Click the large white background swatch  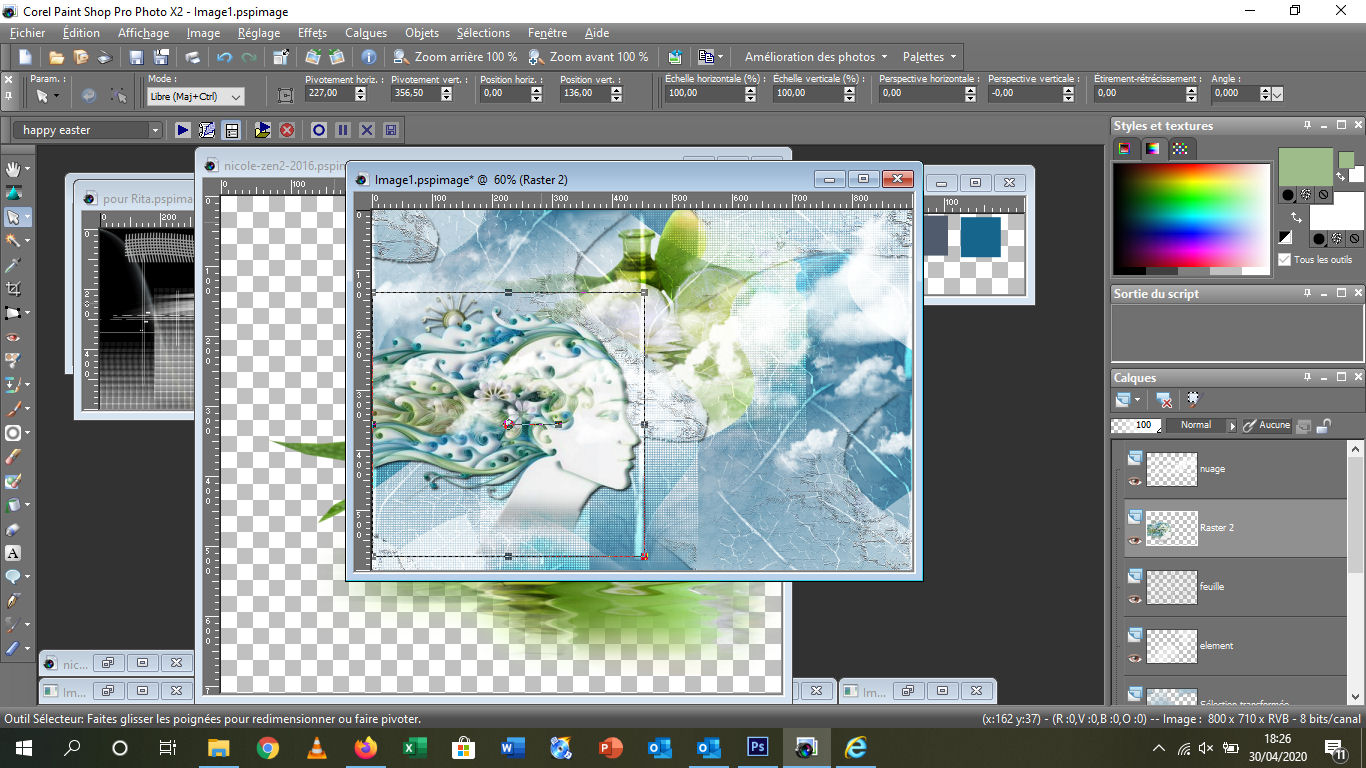1336,210
